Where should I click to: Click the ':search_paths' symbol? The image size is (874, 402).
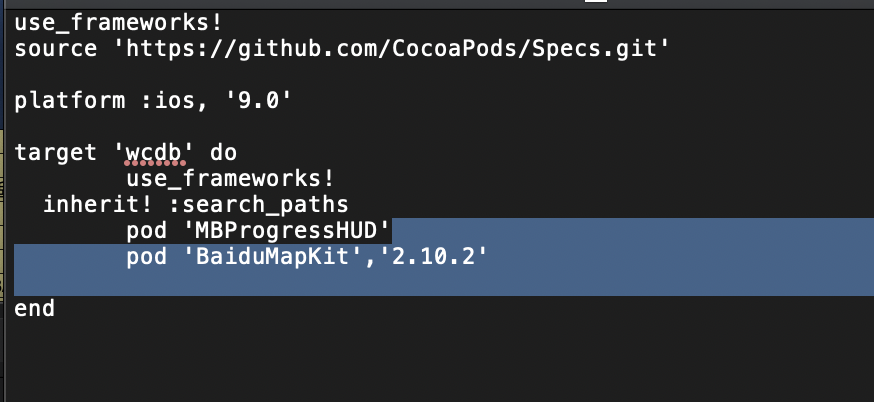(259, 205)
